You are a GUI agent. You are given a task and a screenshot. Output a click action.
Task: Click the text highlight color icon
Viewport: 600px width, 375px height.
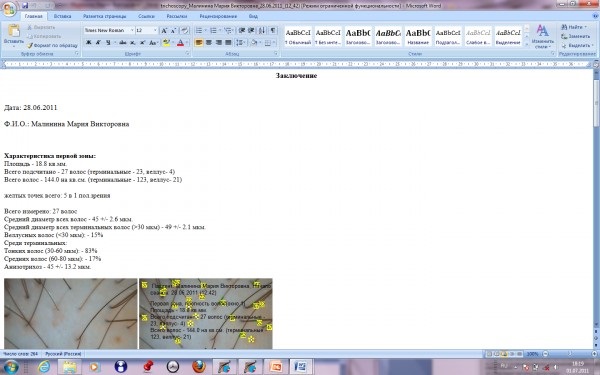click(166, 42)
